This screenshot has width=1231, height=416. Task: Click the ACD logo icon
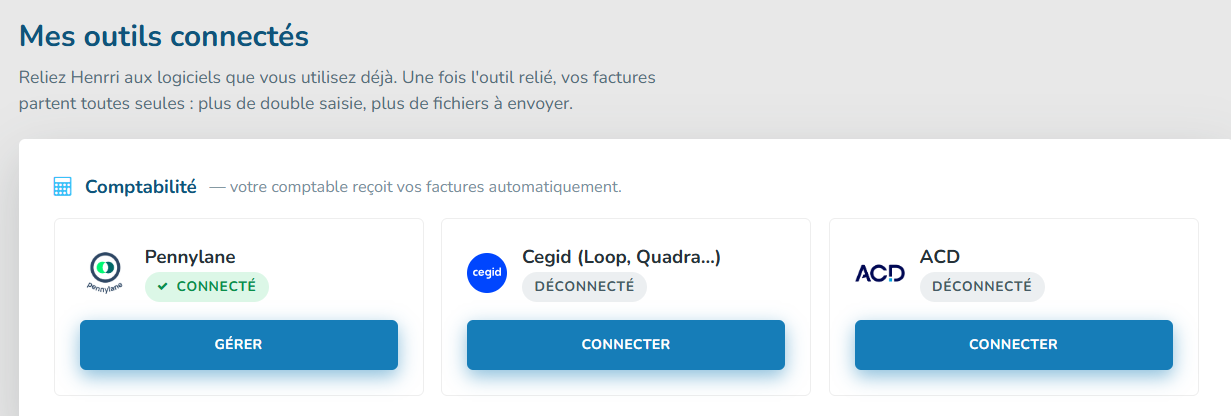(x=880, y=273)
